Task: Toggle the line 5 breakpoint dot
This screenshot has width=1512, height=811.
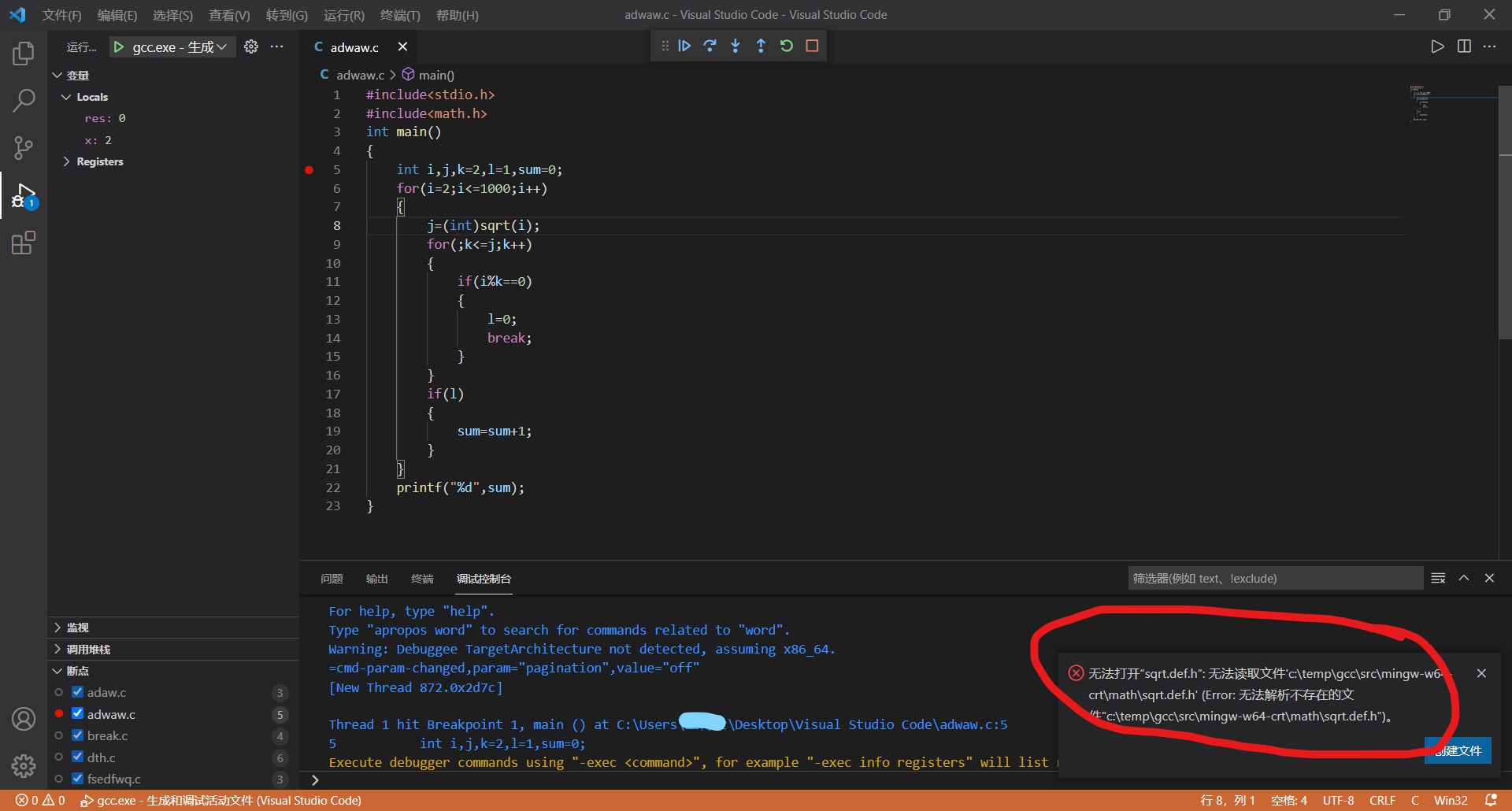Action: point(309,170)
